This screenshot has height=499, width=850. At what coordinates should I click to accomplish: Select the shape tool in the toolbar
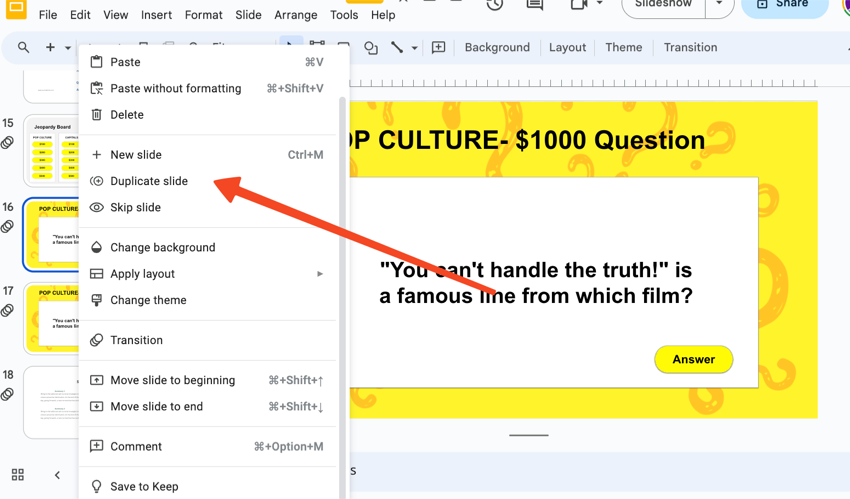[371, 48]
